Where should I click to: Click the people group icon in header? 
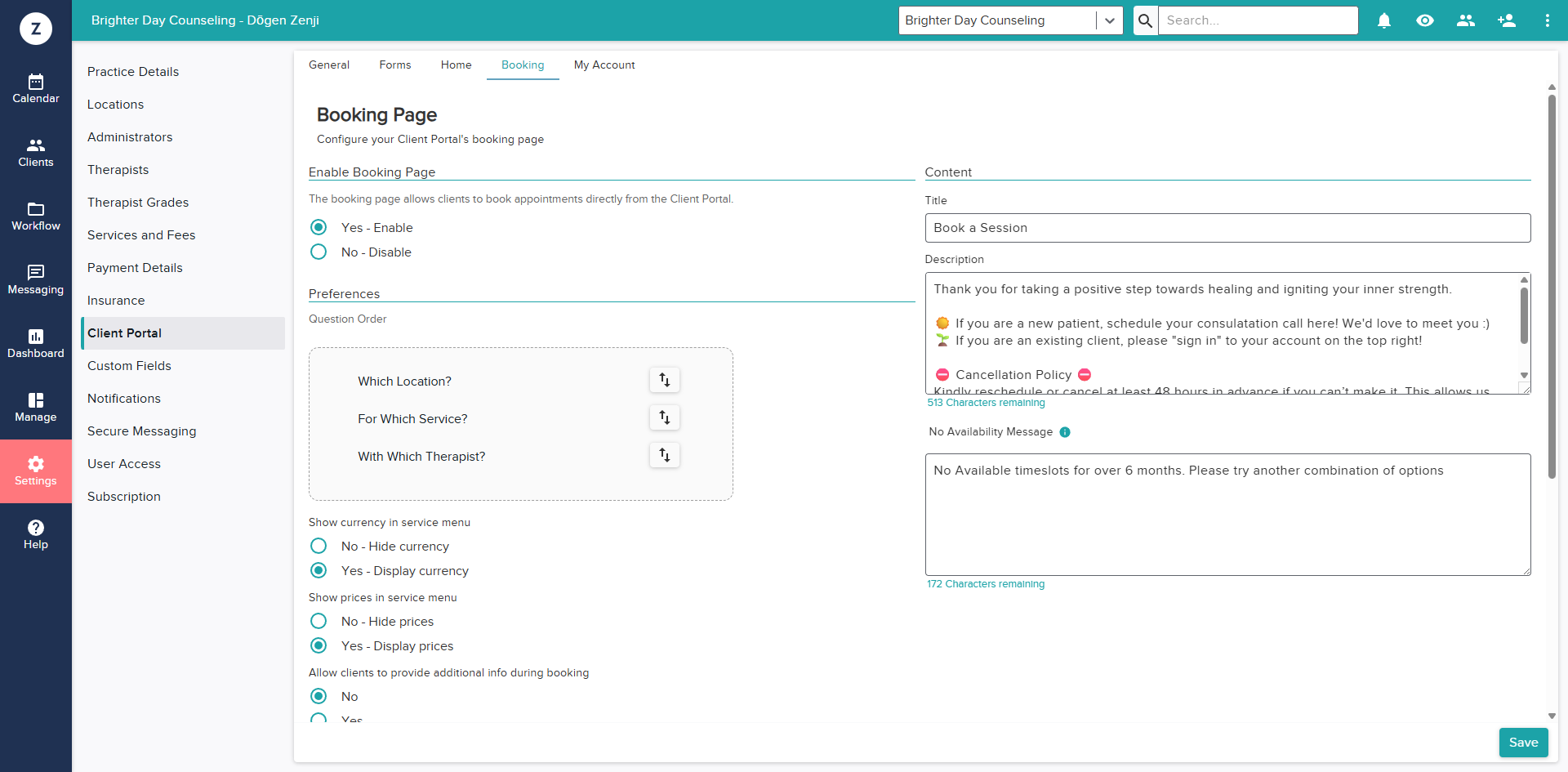[1466, 20]
